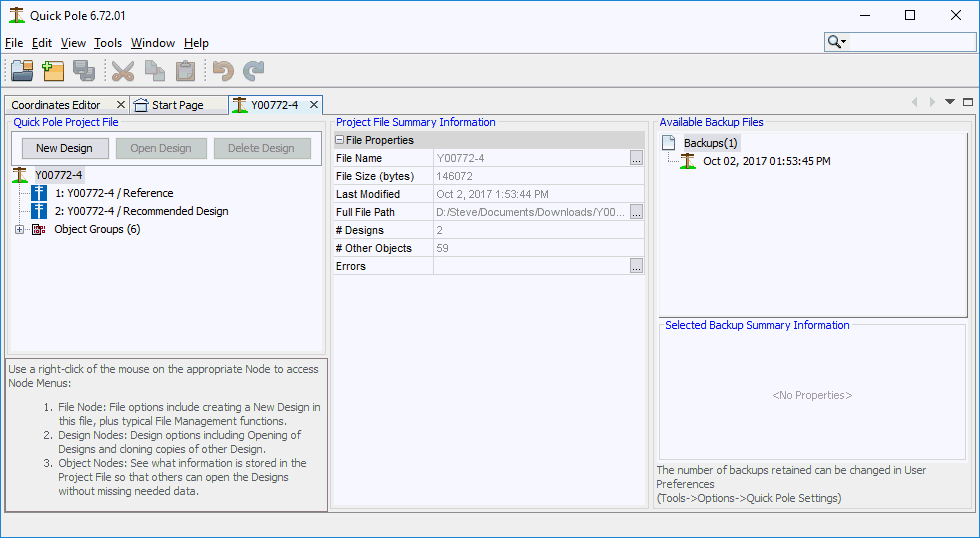Click inside the toolbar search field

(912, 42)
